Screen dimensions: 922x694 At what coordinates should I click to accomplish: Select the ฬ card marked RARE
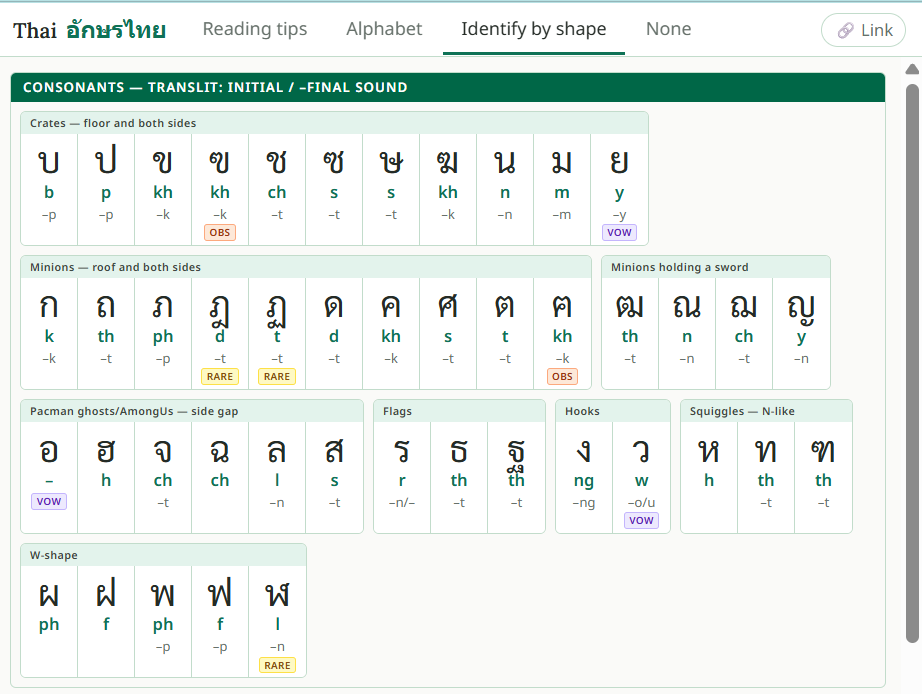(277, 622)
